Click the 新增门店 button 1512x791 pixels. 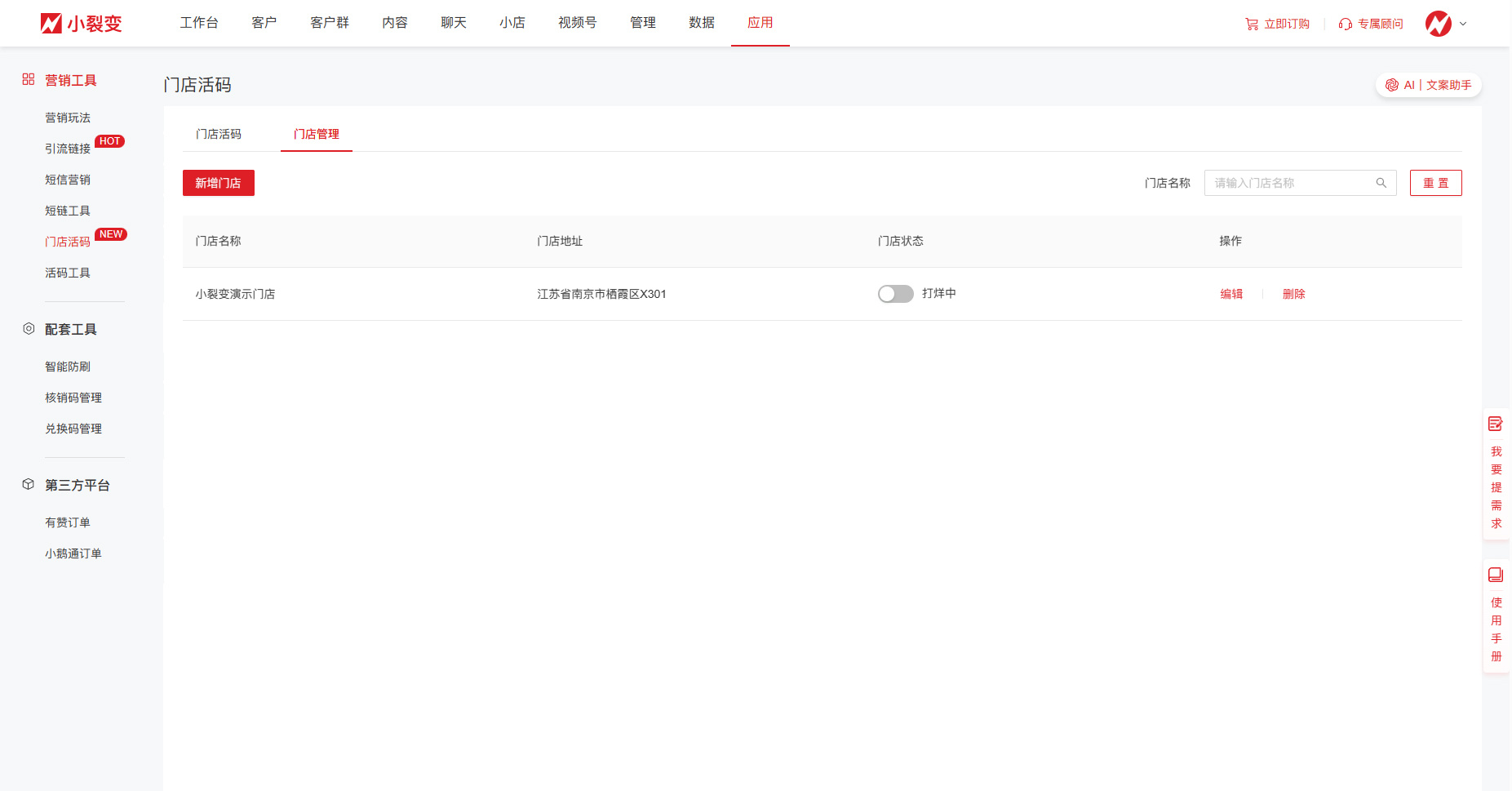(218, 183)
